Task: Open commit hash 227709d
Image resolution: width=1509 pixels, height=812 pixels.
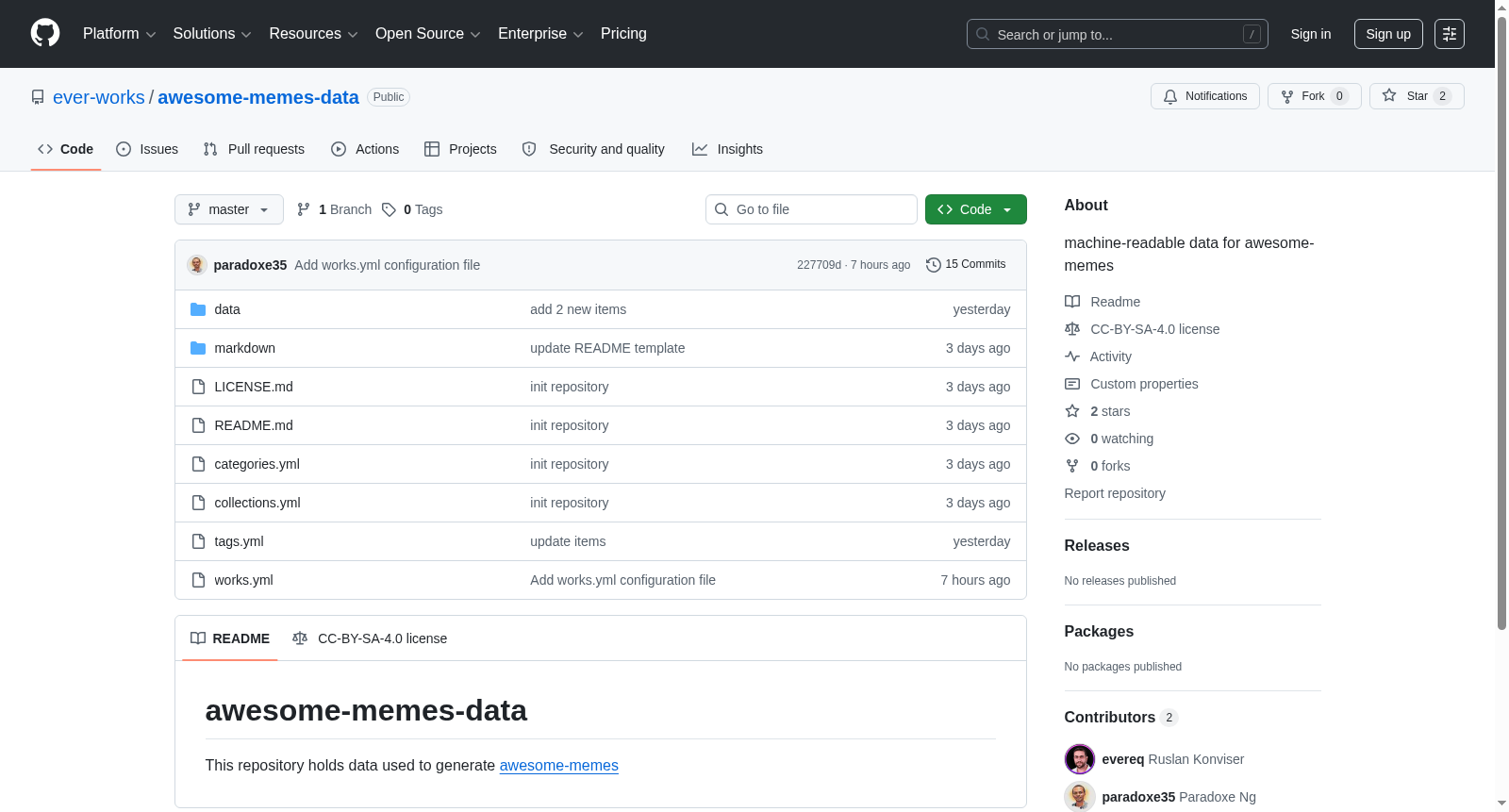Action: 819,265
